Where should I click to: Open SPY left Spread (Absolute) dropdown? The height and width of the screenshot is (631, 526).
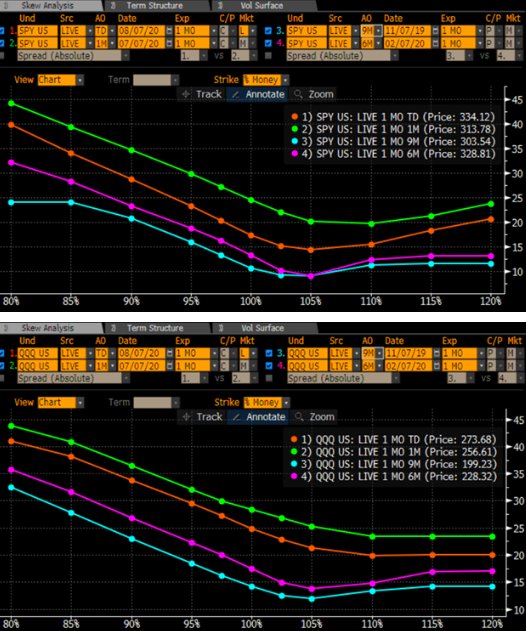pos(126,56)
